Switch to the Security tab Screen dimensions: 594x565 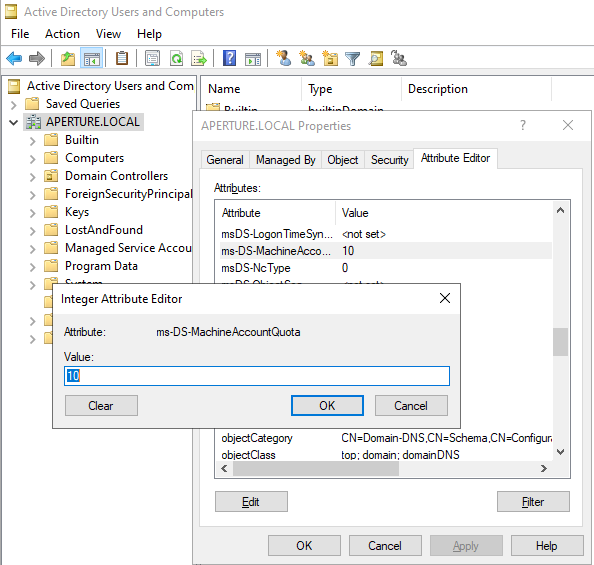(389, 160)
